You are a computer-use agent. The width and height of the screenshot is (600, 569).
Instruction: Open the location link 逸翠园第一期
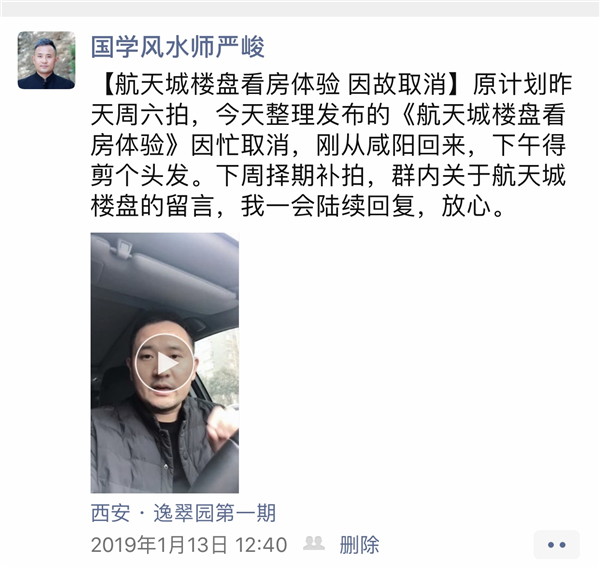[214, 513]
